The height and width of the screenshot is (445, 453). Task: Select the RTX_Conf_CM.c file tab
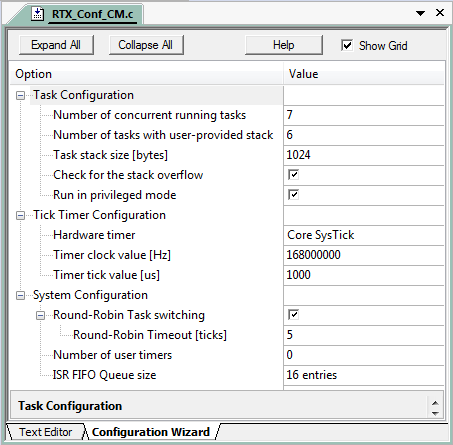92,14
